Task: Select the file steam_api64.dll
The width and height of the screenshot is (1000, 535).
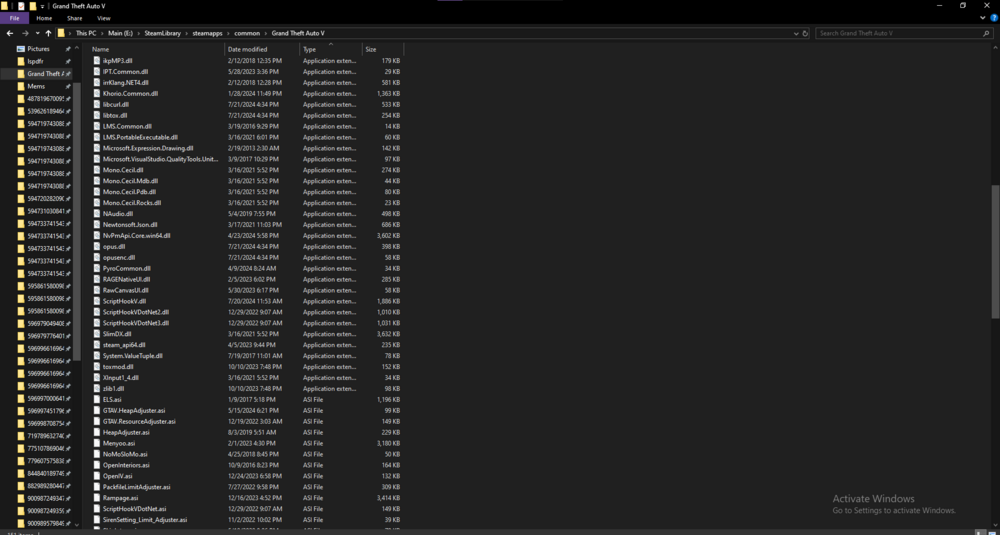Action: [x=124, y=344]
